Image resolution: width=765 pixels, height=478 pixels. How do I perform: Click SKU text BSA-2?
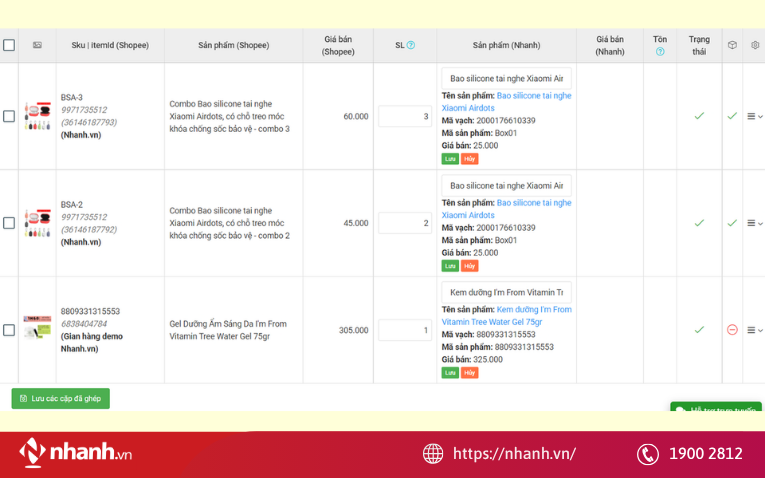tap(72, 204)
